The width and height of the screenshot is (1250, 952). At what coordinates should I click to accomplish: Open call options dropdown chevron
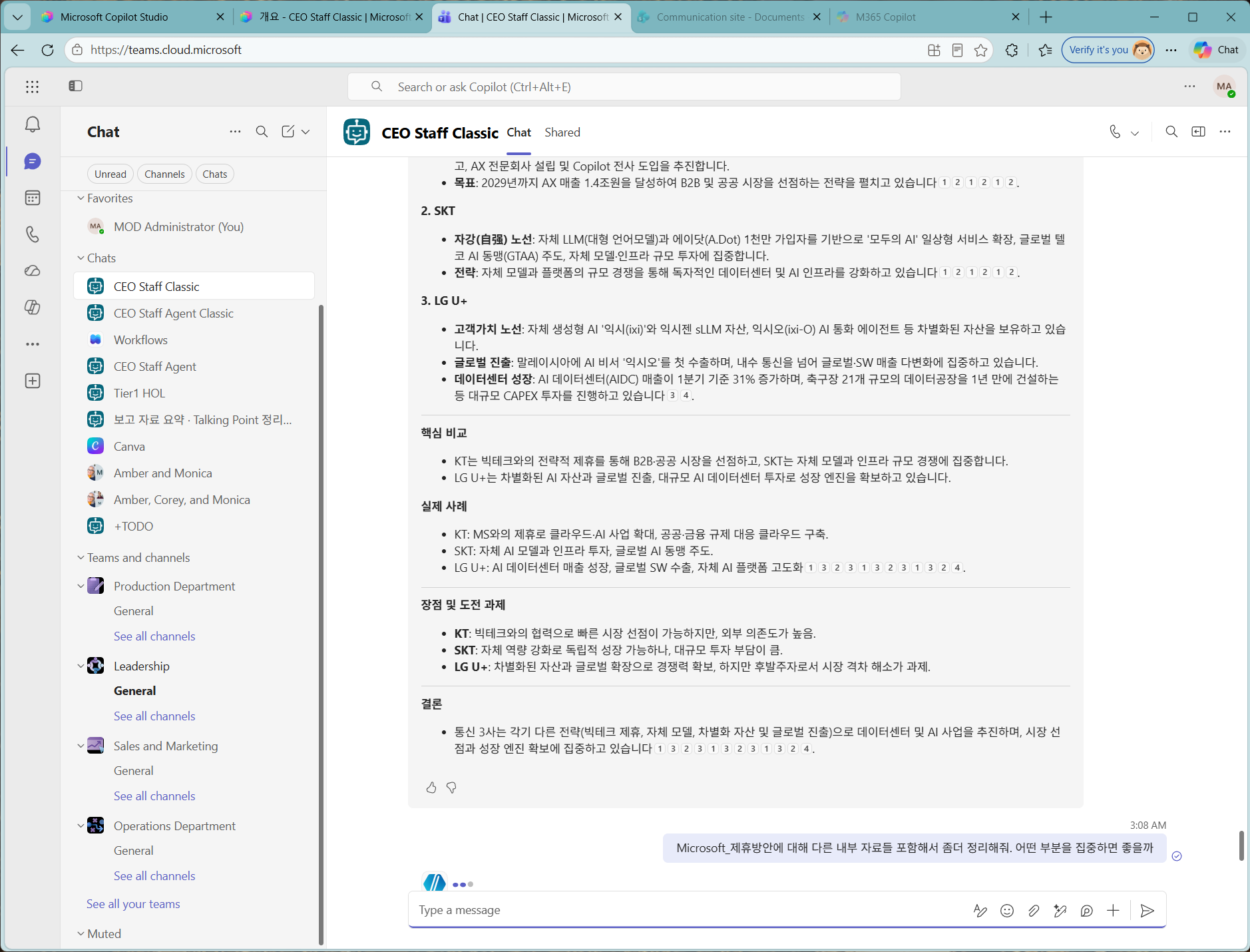point(1136,132)
